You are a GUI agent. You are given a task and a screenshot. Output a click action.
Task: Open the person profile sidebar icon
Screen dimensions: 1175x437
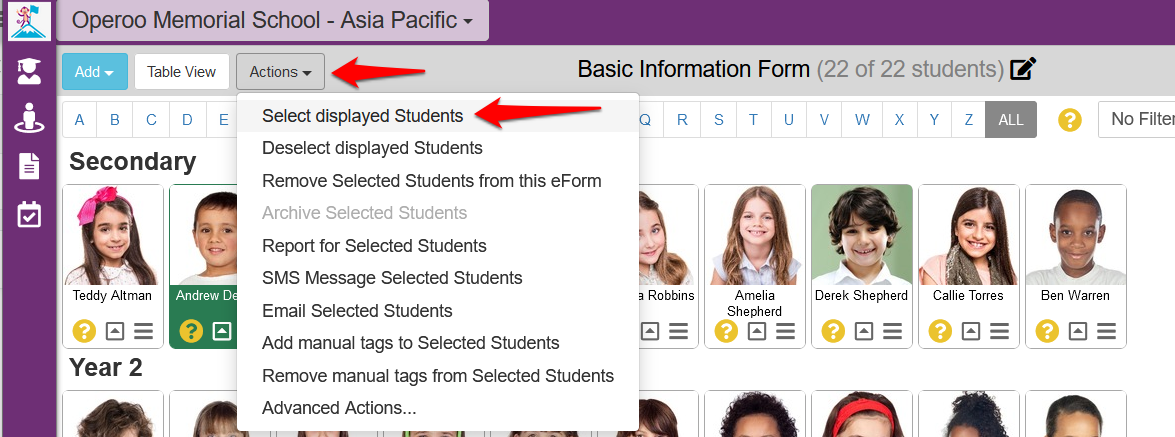click(29, 118)
